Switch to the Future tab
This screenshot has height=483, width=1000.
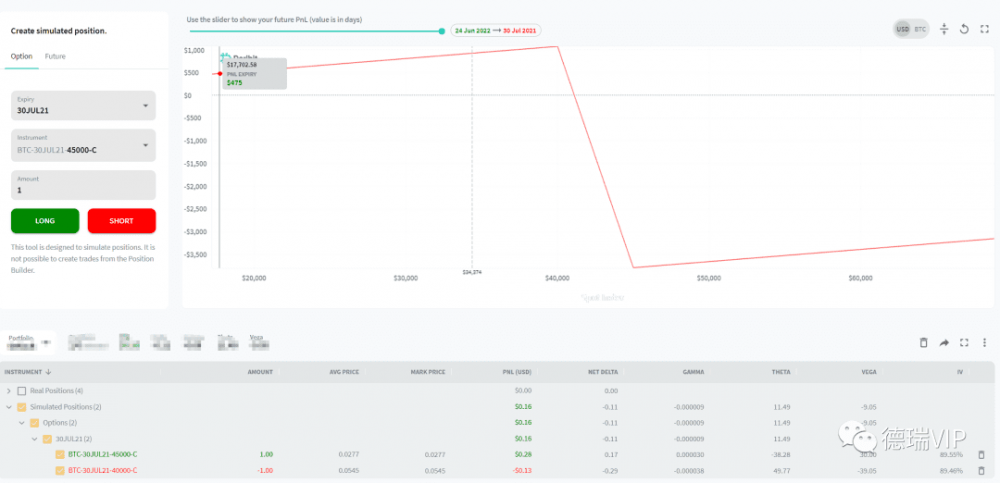(x=55, y=56)
